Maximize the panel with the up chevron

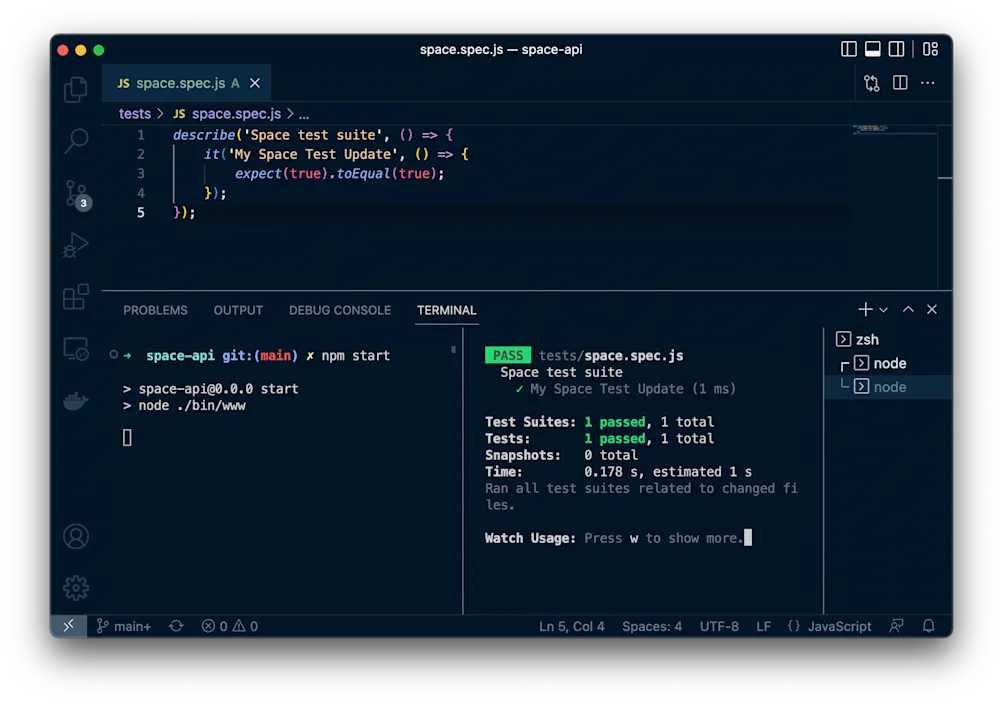[x=908, y=309]
